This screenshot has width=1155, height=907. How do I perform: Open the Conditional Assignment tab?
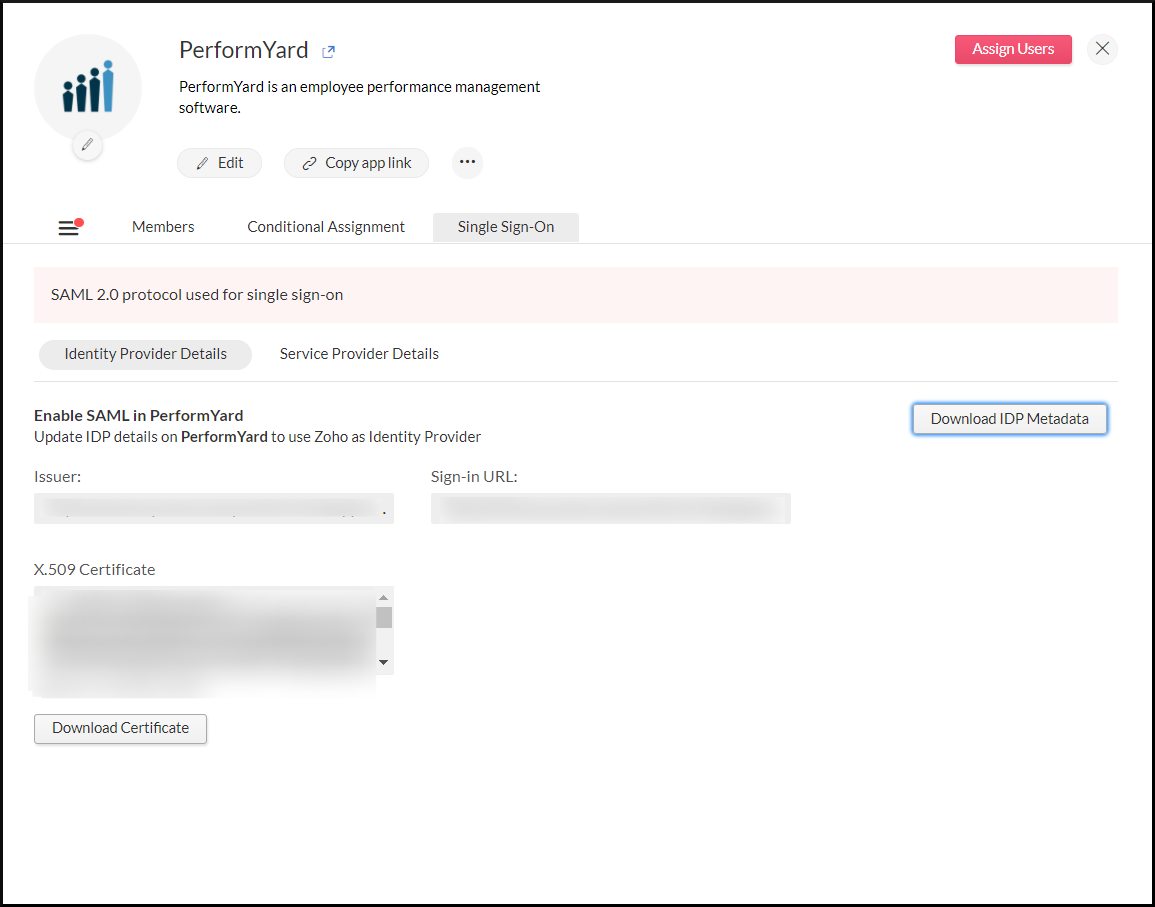pos(325,226)
